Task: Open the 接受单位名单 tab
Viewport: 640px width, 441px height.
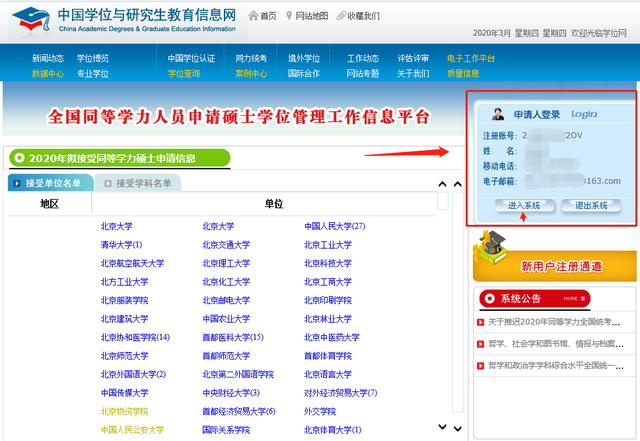Action: [51, 183]
